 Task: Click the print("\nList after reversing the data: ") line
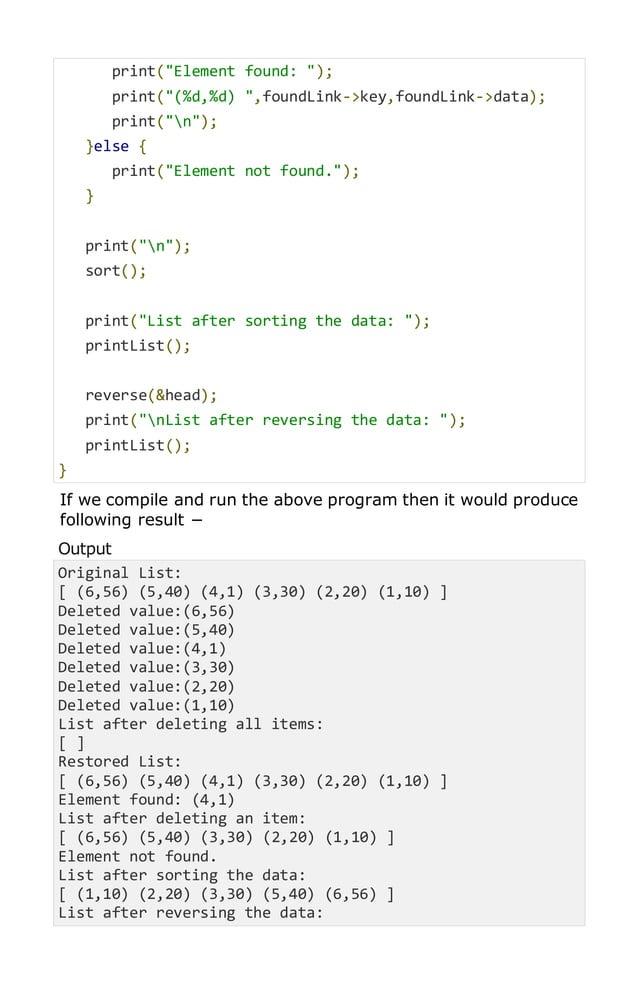pos(275,420)
